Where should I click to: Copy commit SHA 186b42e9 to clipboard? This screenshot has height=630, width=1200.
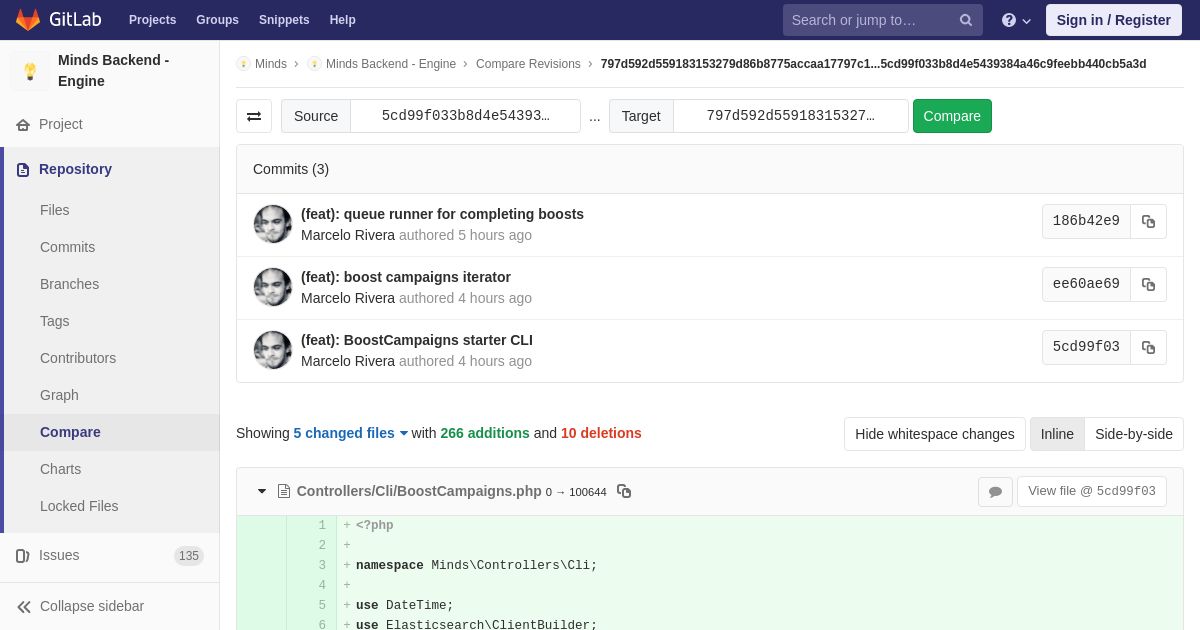(1148, 221)
